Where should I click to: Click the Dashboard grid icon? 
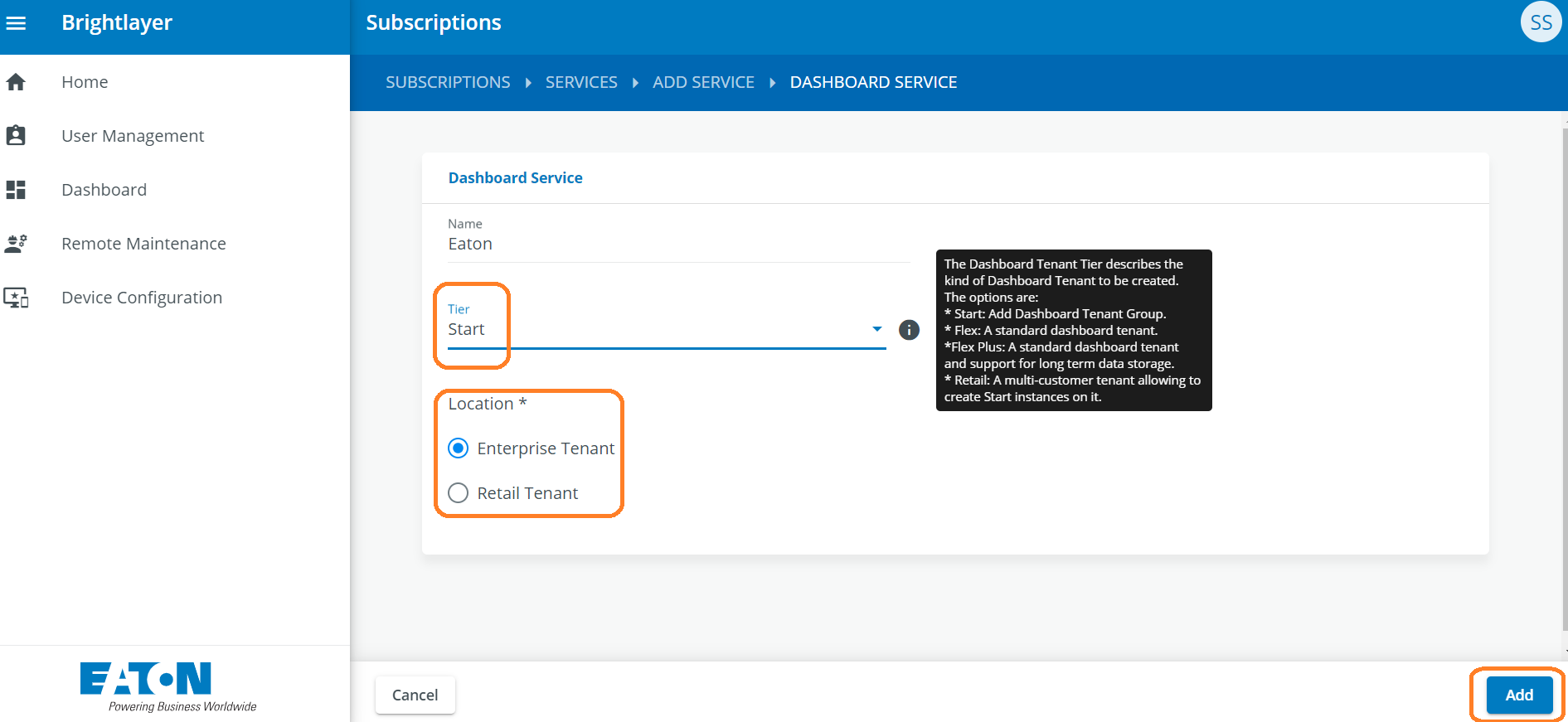[x=16, y=190]
